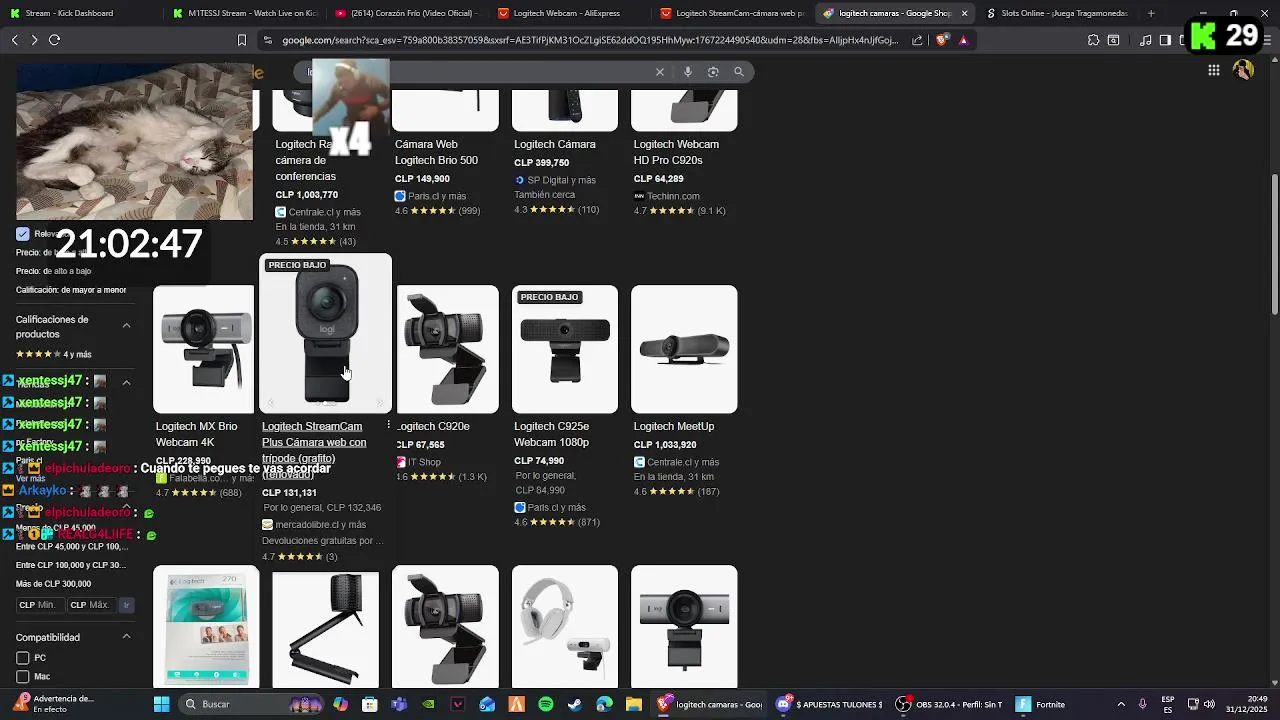Open File Explorer from taskbar
This screenshot has height=720, width=1280.
click(633, 704)
